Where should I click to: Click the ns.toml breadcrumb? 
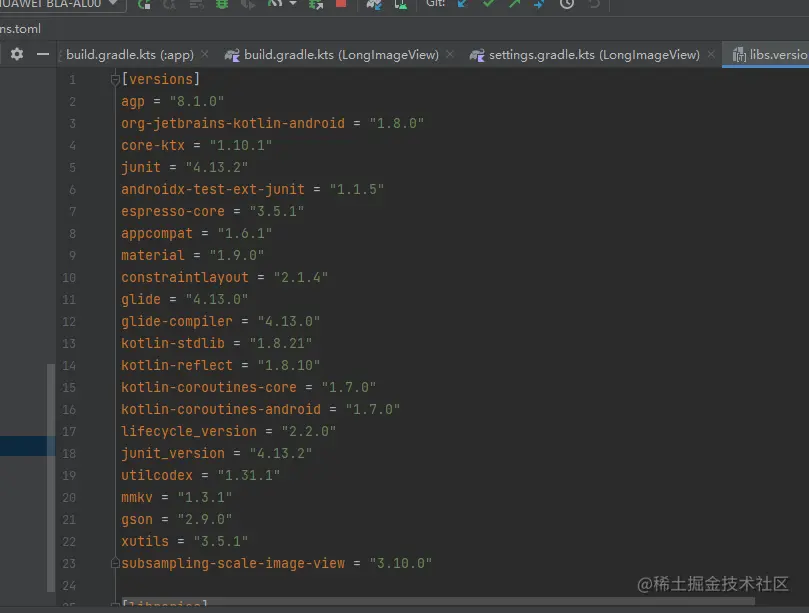pos(20,29)
